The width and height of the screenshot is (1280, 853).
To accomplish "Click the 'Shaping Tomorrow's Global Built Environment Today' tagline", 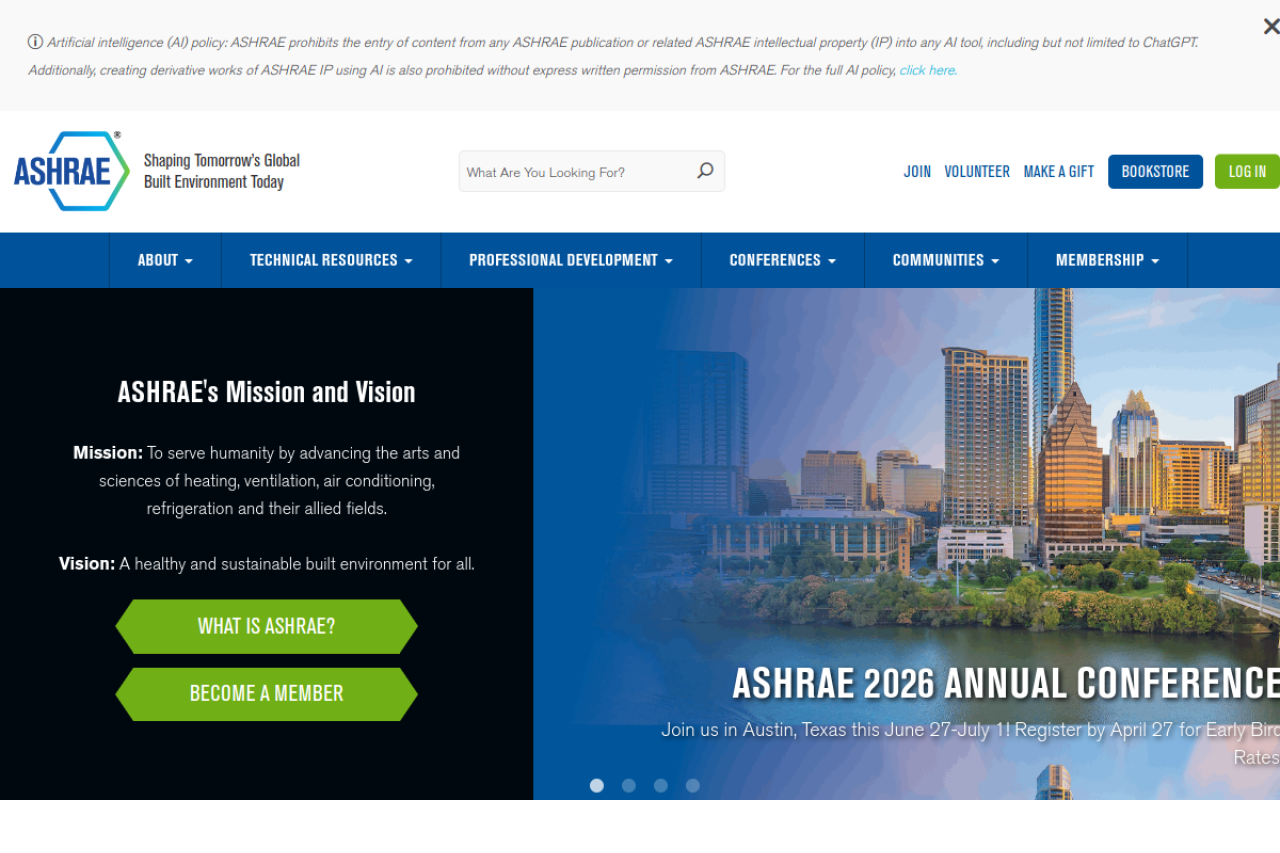I will tap(222, 171).
